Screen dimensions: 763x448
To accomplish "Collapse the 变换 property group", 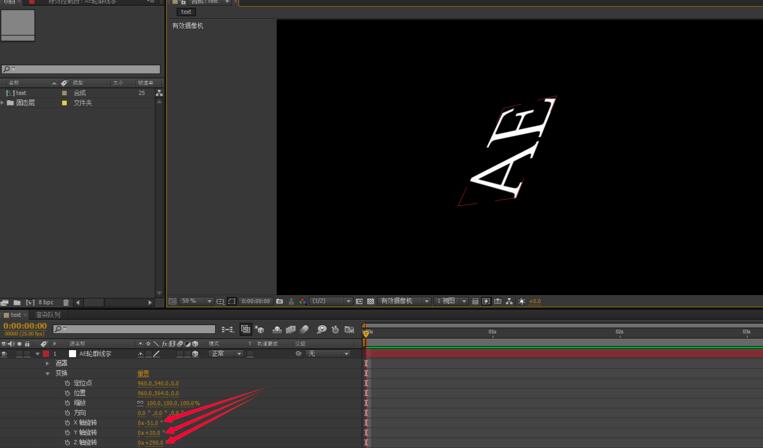I will click(47, 374).
